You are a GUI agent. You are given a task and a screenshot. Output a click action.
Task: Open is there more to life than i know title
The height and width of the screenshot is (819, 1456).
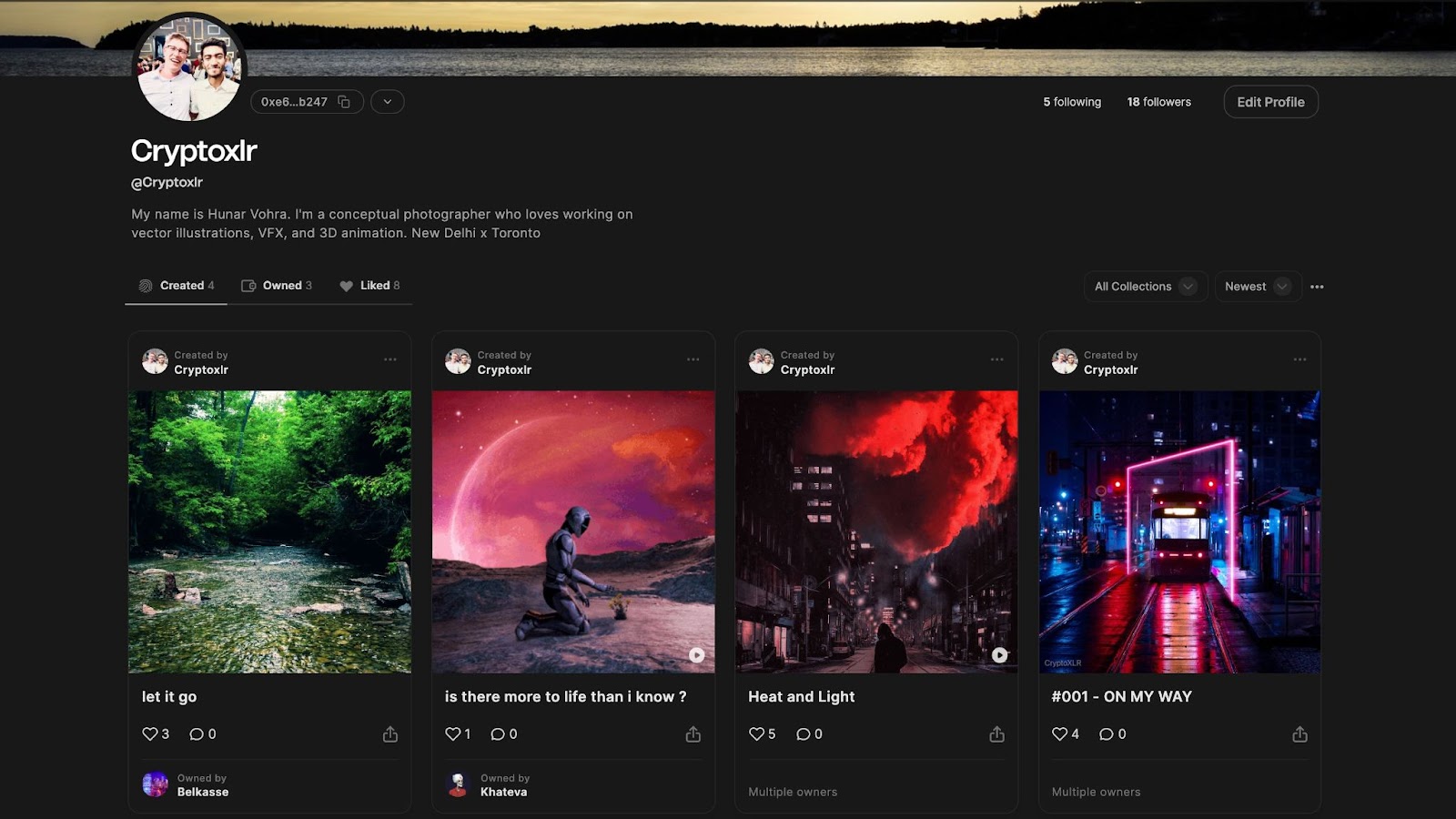click(x=565, y=696)
